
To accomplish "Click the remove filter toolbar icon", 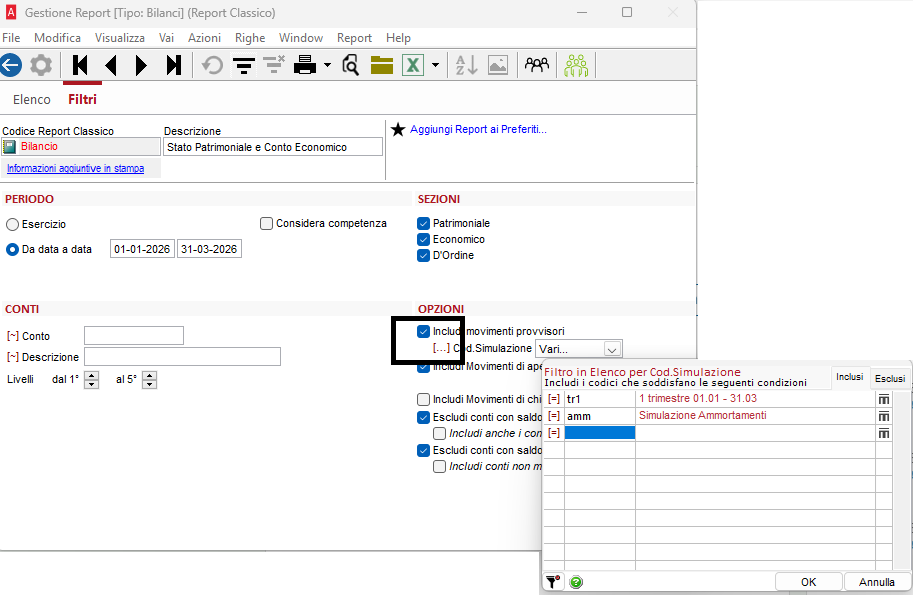I will click(274, 65).
